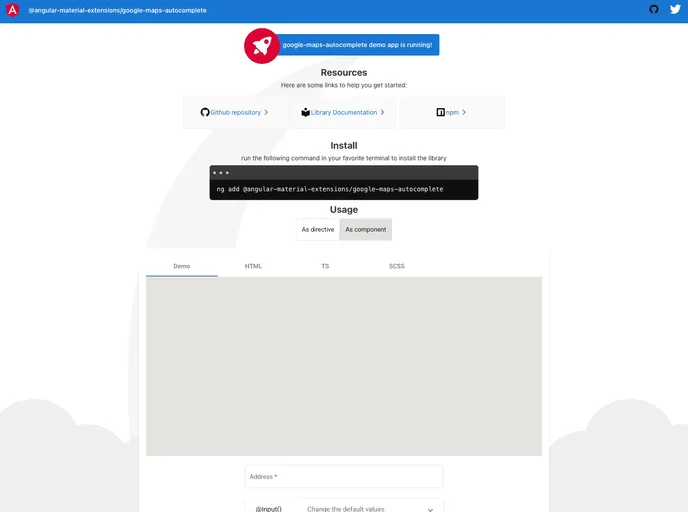Open the SCSS tab
Image resolution: width=688 pixels, height=512 pixels.
point(397,266)
